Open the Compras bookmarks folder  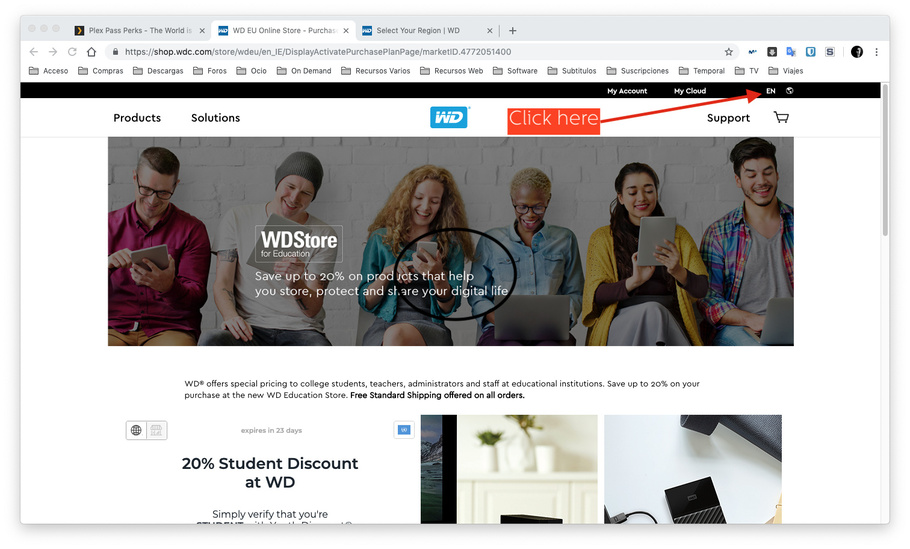(101, 71)
